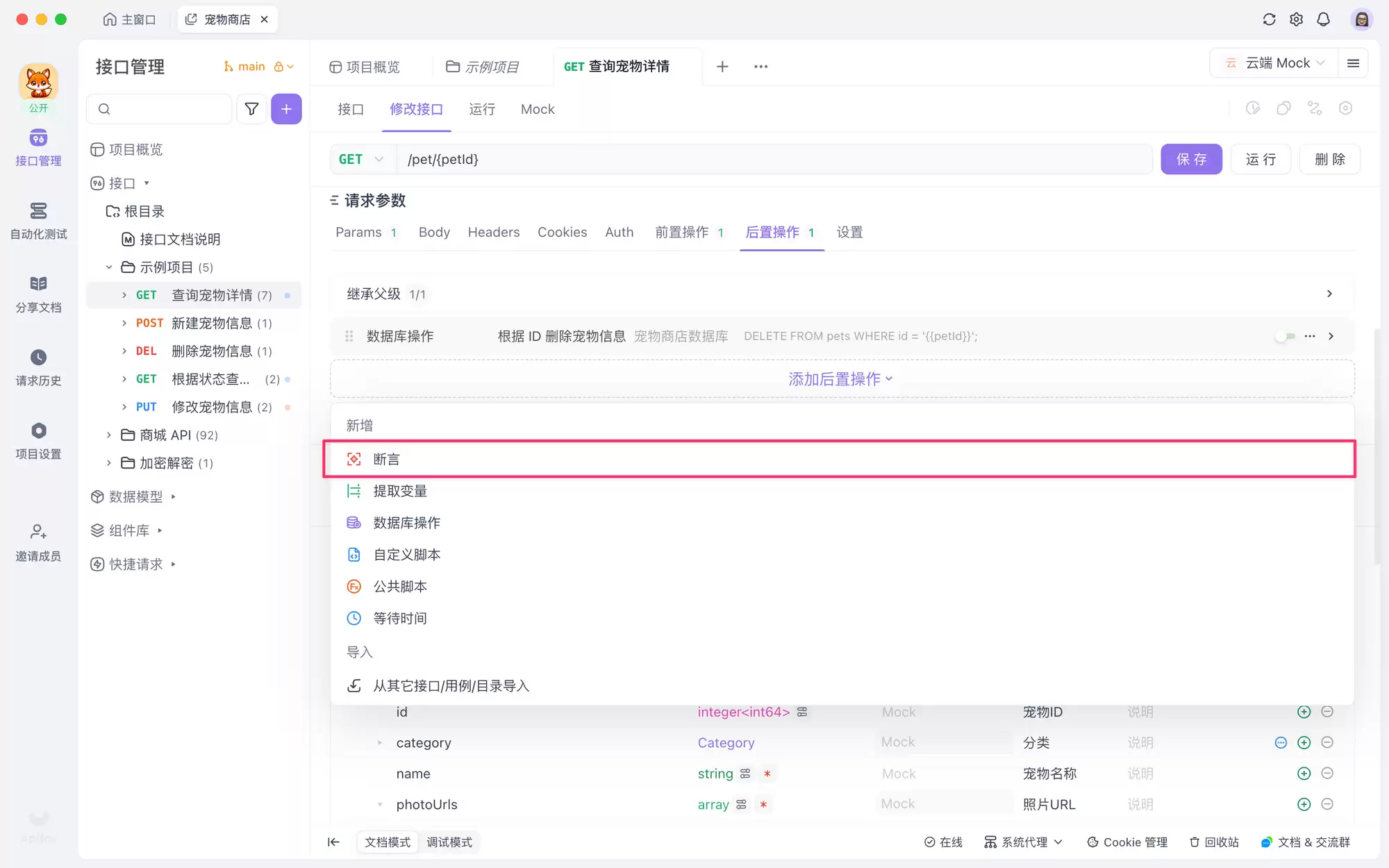Open 接口管理 in left sidebar
Viewport: 1389px width, 868px height.
pyautogui.click(x=39, y=148)
